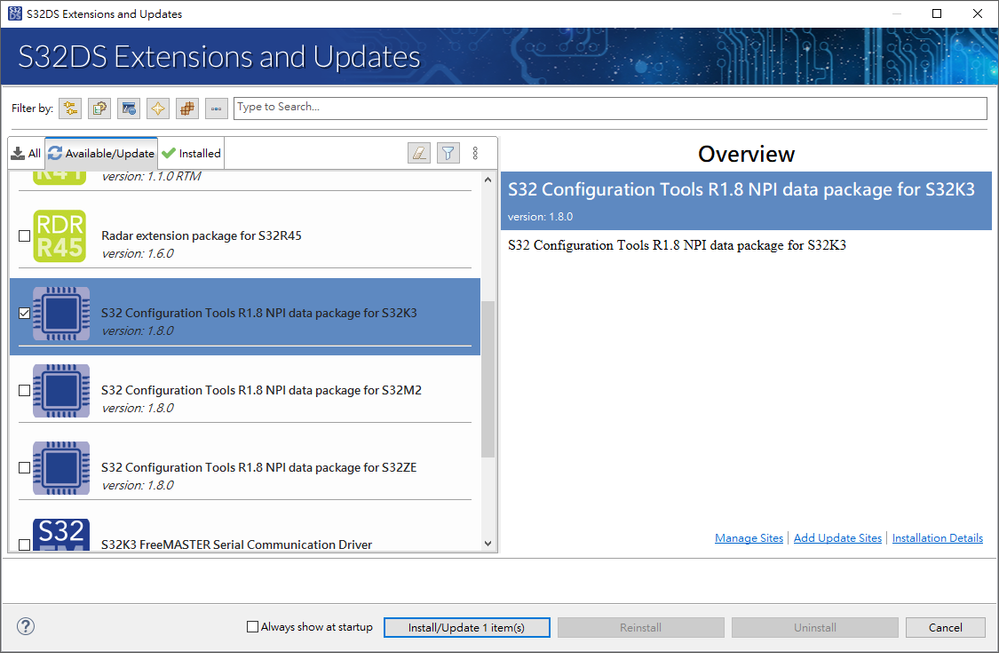The height and width of the screenshot is (653, 999).
Task: Switch to the All tab
Action: click(x=26, y=154)
